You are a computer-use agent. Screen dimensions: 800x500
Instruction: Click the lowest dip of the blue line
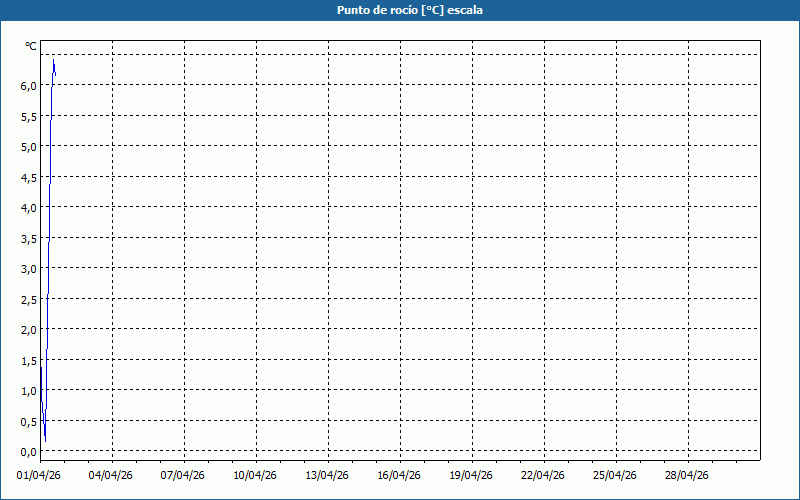[x=45, y=441]
